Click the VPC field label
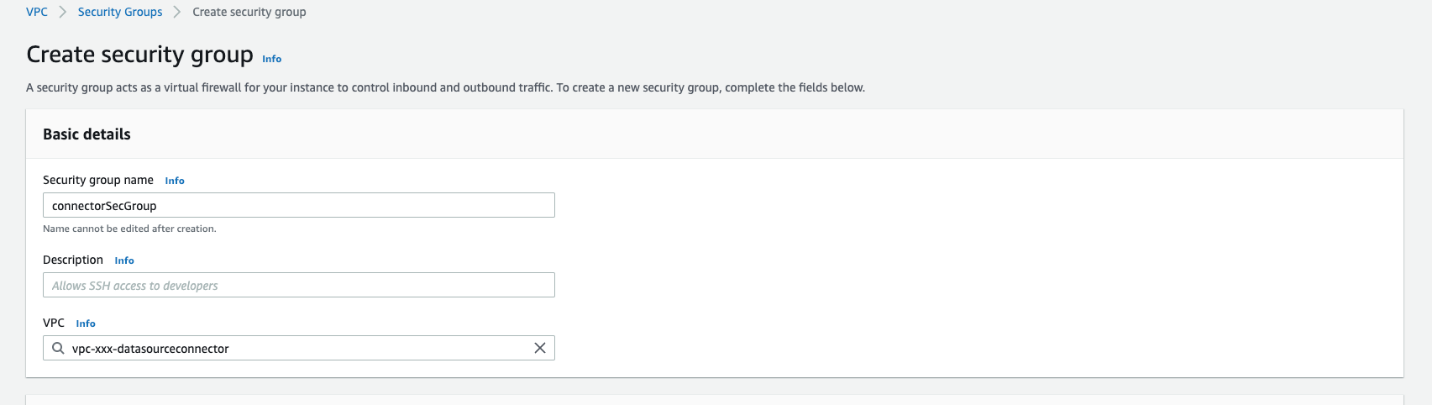 click(54, 324)
